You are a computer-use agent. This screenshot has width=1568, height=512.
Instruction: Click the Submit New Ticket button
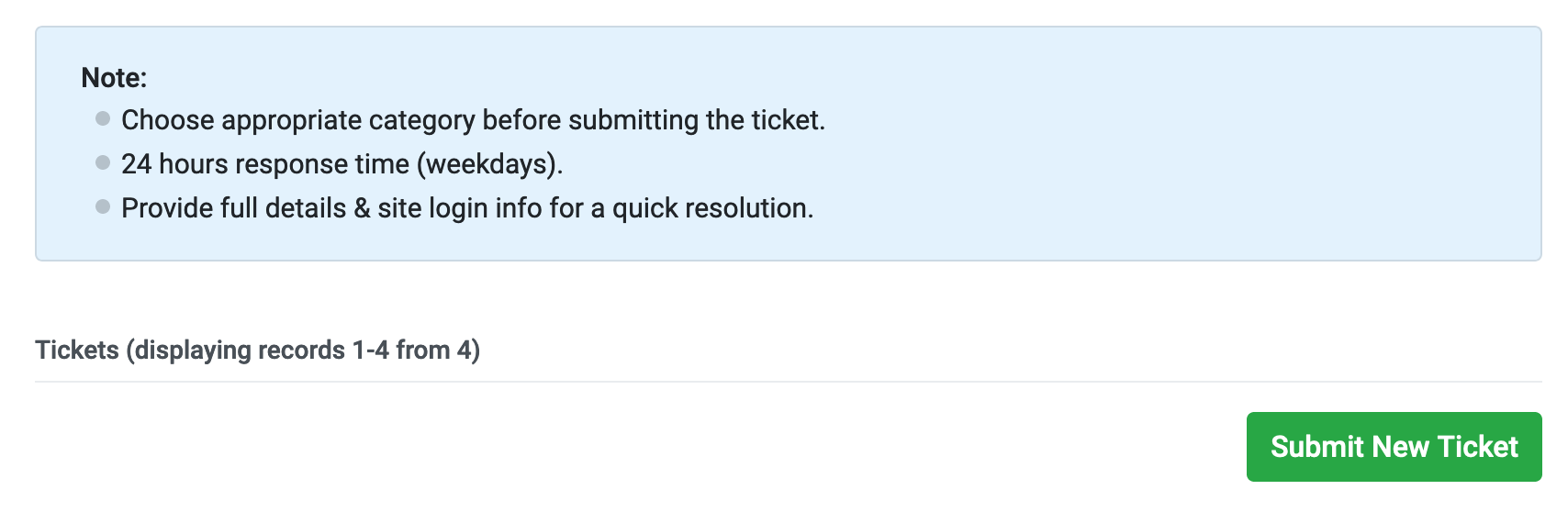pos(1394,447)
